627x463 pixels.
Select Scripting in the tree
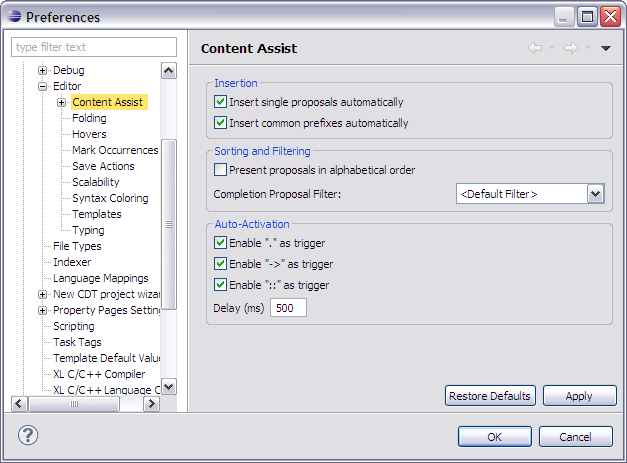pos(74,326)
